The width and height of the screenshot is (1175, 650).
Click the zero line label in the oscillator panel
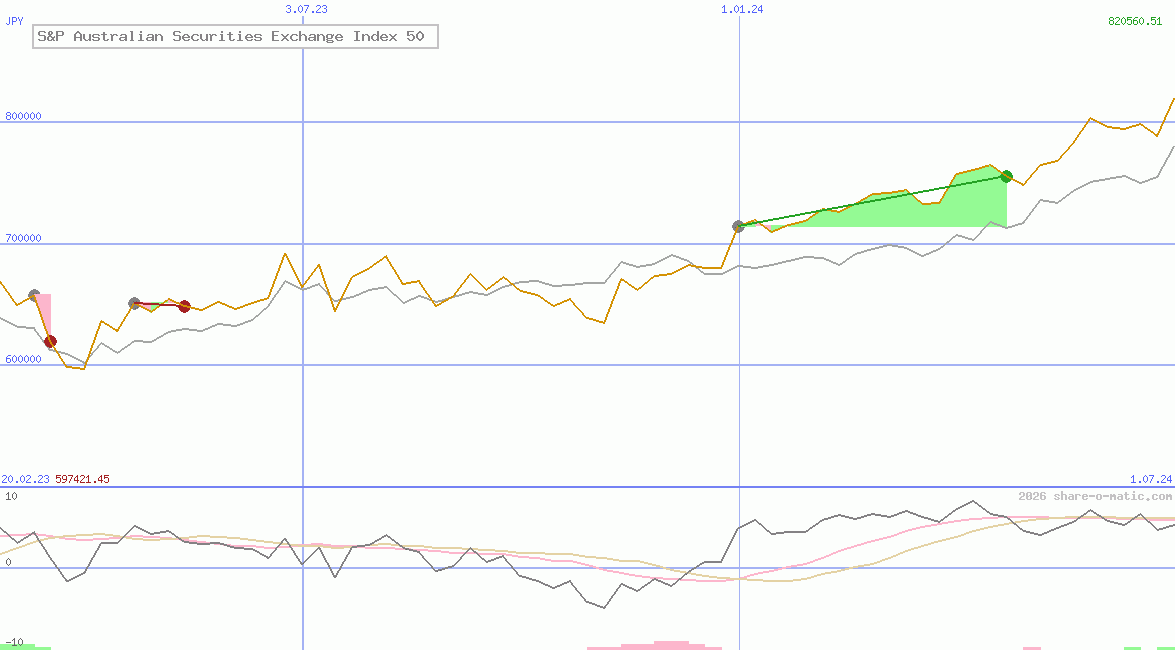click(x=8, y=563)
